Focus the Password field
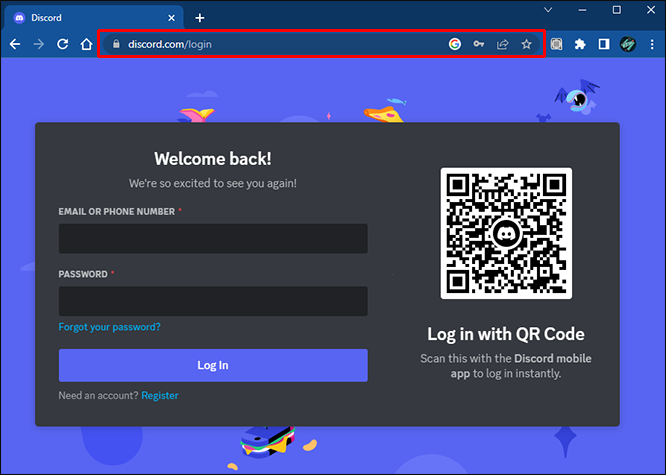Image resolution: width=666 pixels, height=475 pixels. click(x=213, y=301)
